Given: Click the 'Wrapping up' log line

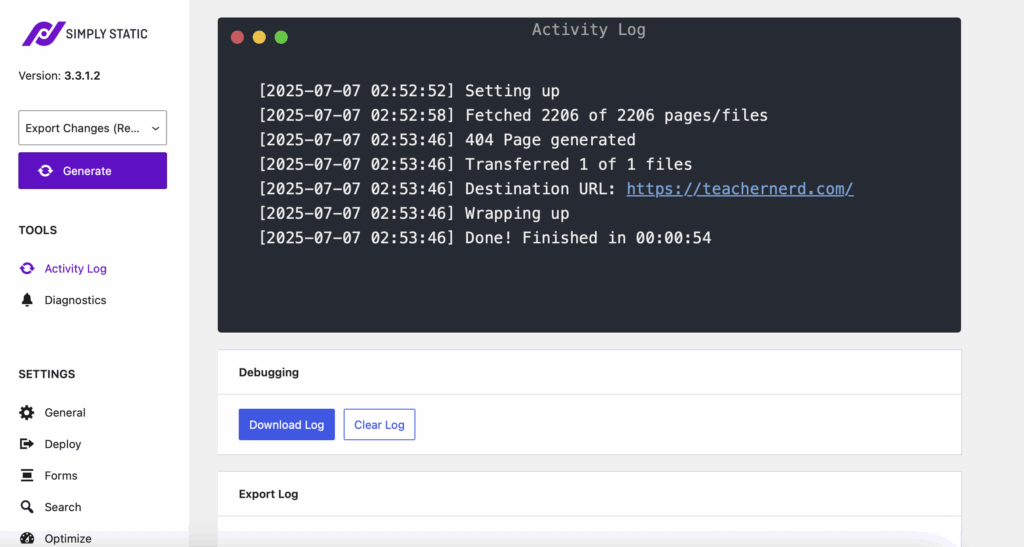Looking at the screenshot, I should [x=414, y=213].
